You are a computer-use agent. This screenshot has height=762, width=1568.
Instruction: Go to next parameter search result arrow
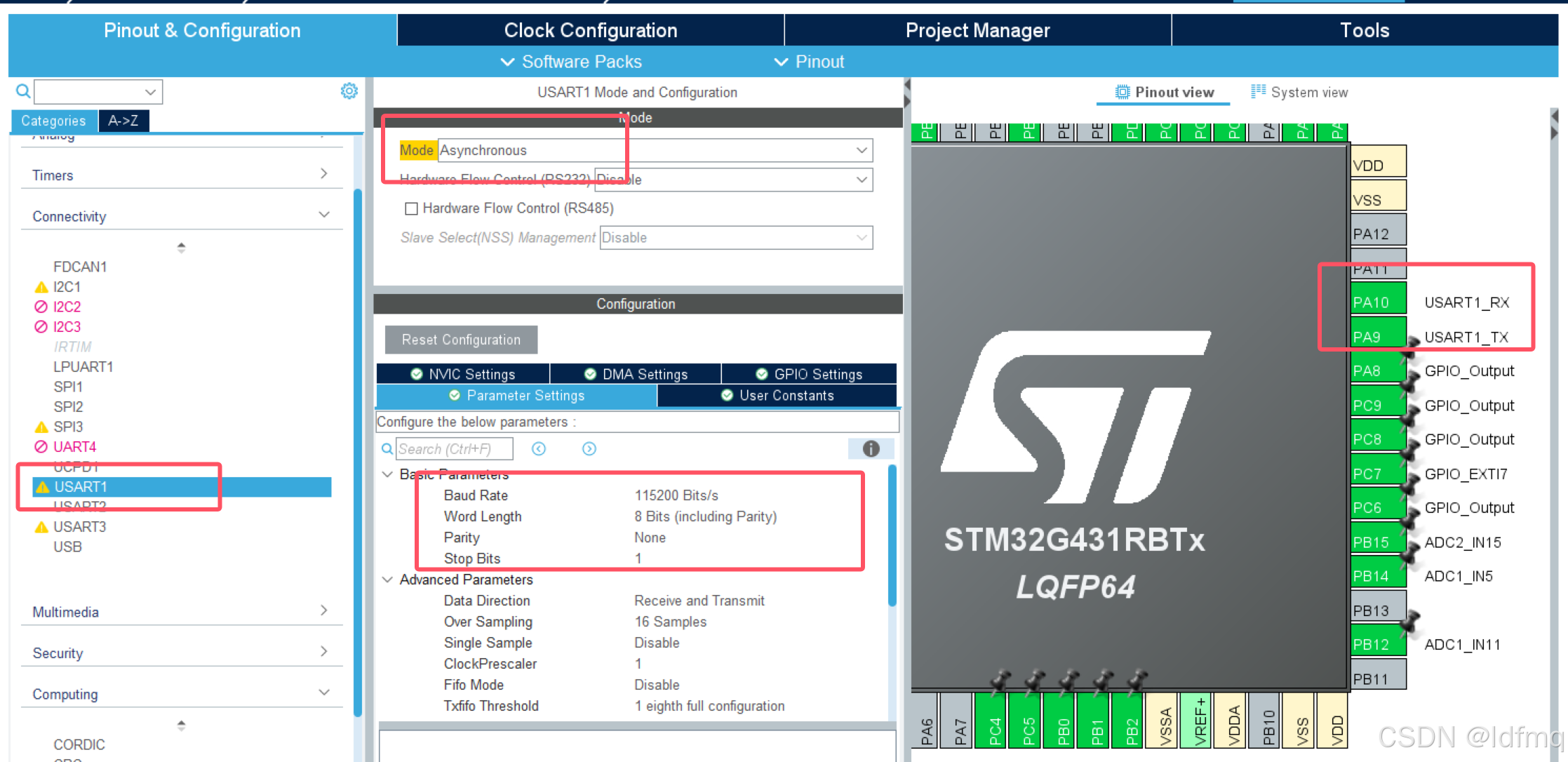[589, 449]
